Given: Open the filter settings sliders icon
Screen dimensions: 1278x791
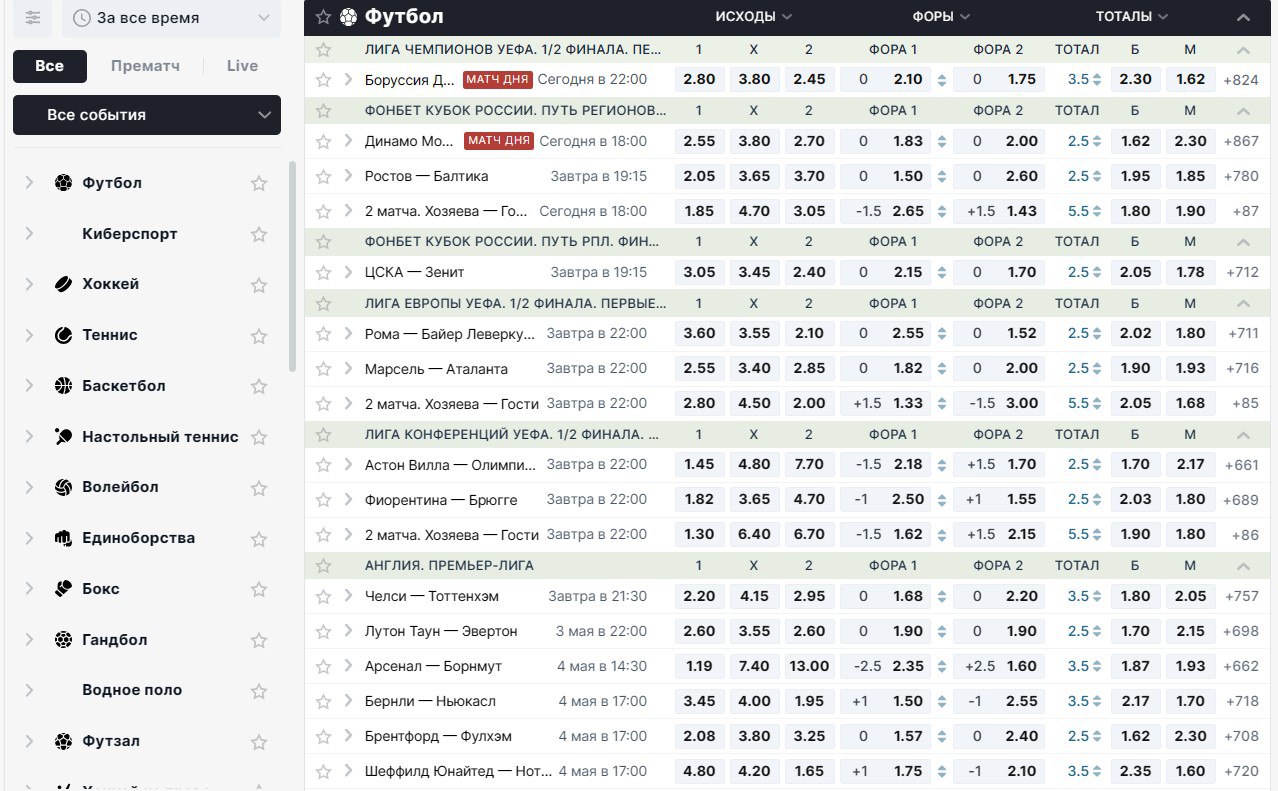Looking at the screenshot, I should (34, 18).
